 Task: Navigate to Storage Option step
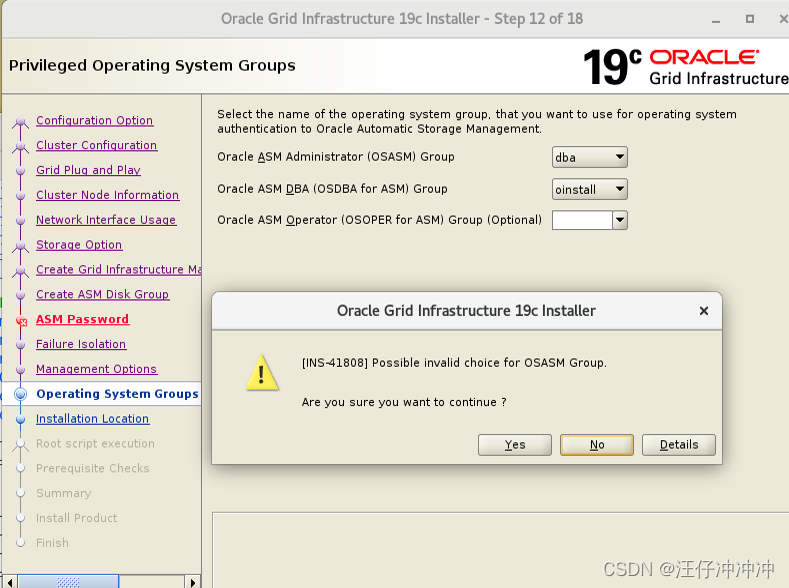pyautogui.click(x=79, y=244)
